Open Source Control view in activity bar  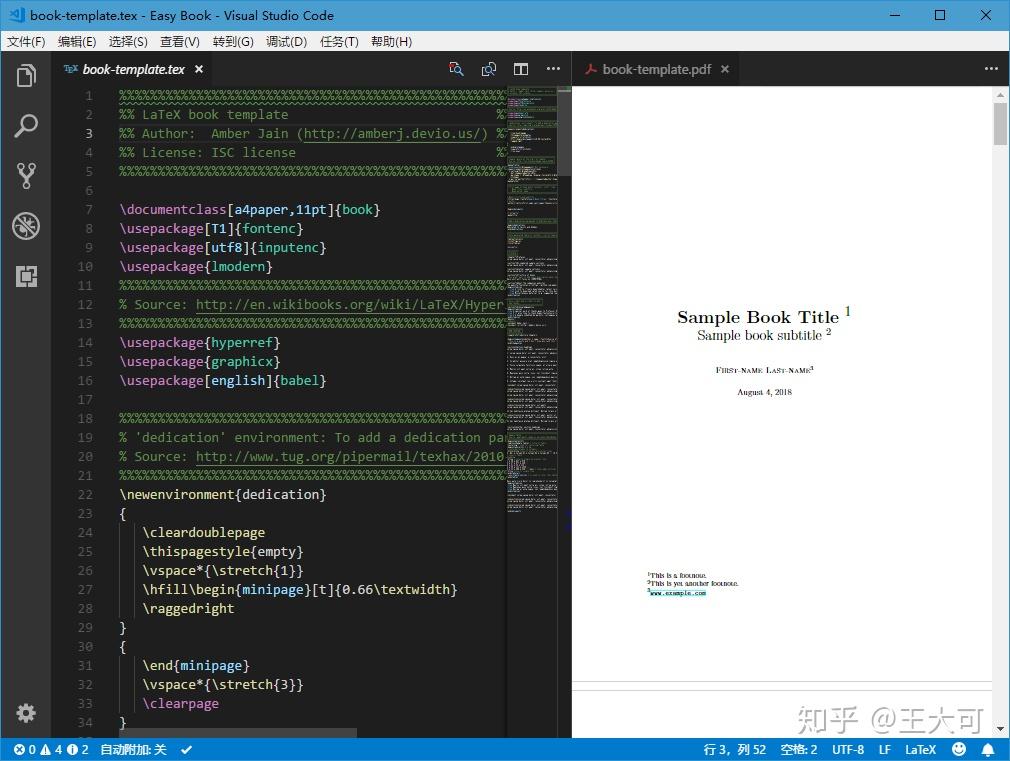[26, 175]
